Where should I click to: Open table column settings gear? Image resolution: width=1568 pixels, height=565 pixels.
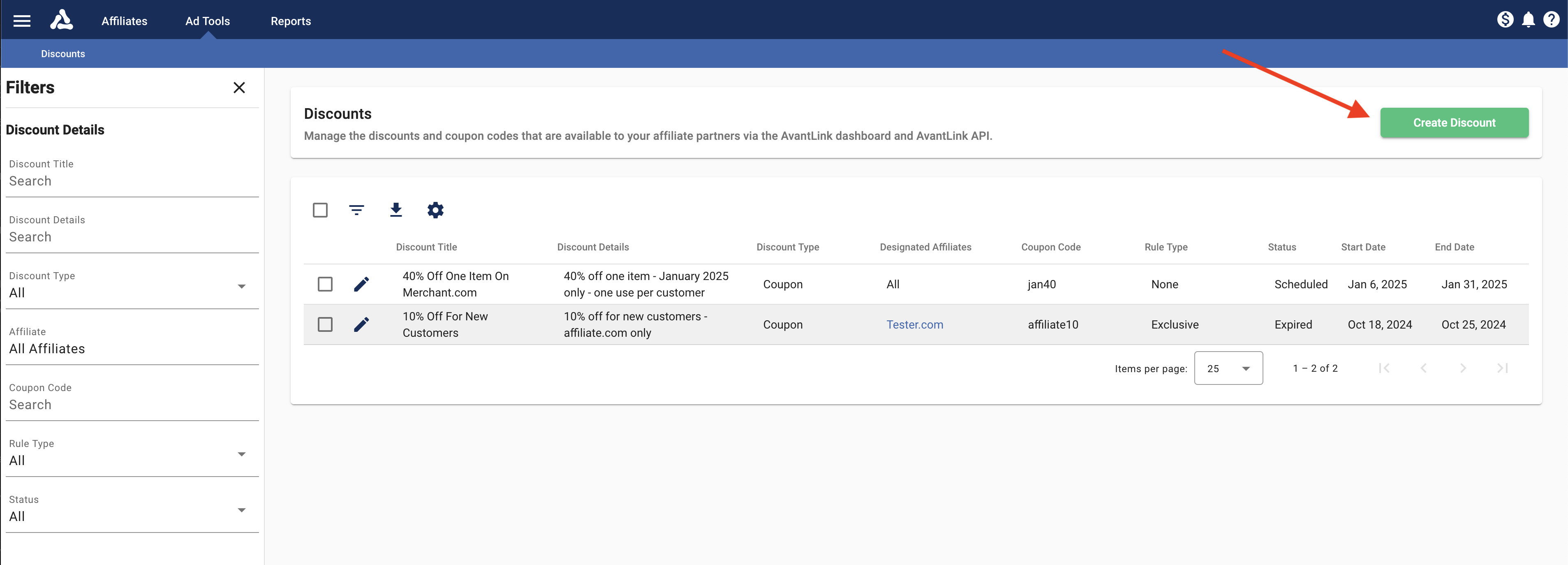click(435, 211)
